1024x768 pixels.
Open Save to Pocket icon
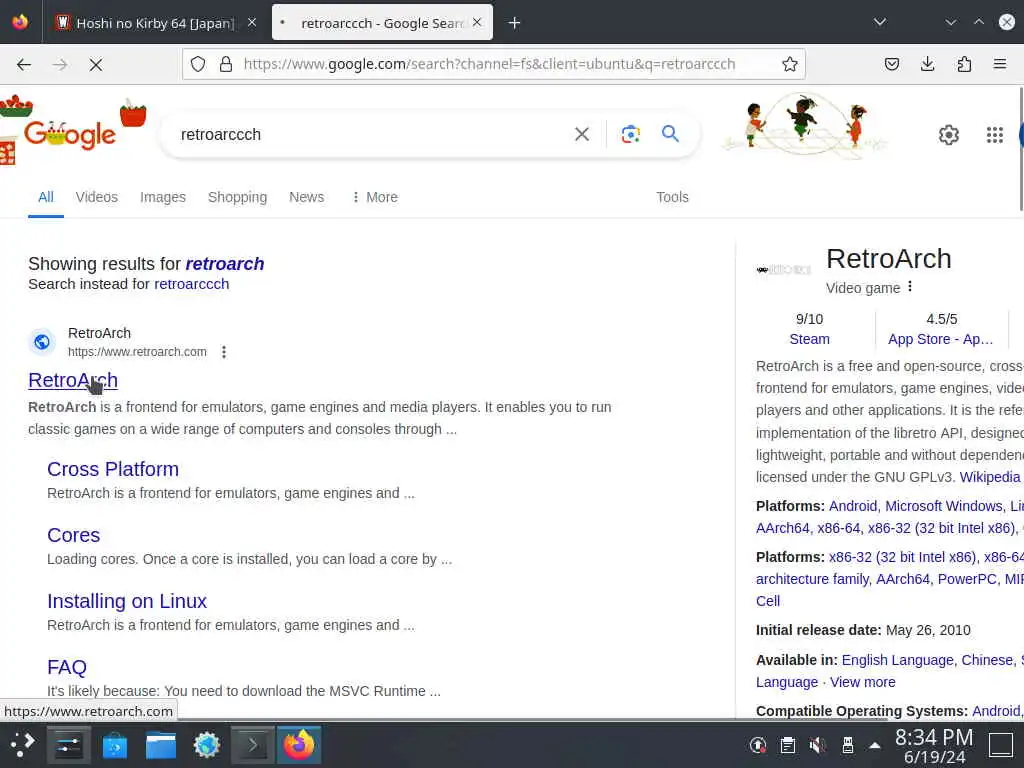tap(891, 64)
